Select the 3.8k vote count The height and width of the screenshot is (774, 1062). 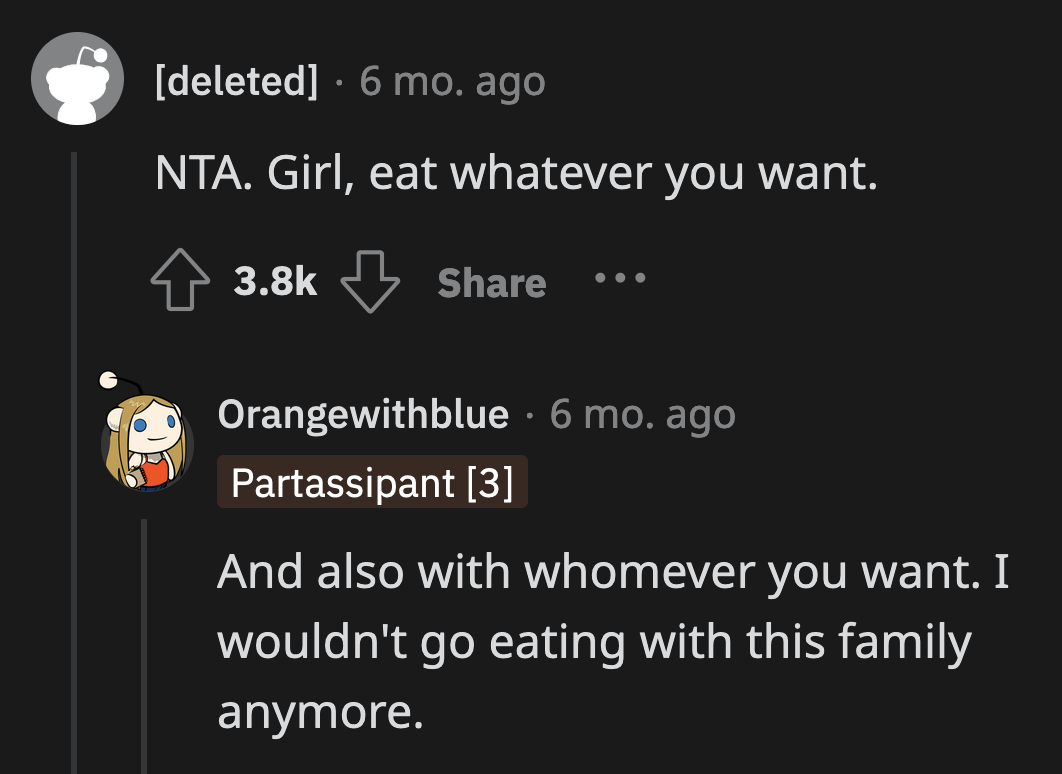(276, 281)
